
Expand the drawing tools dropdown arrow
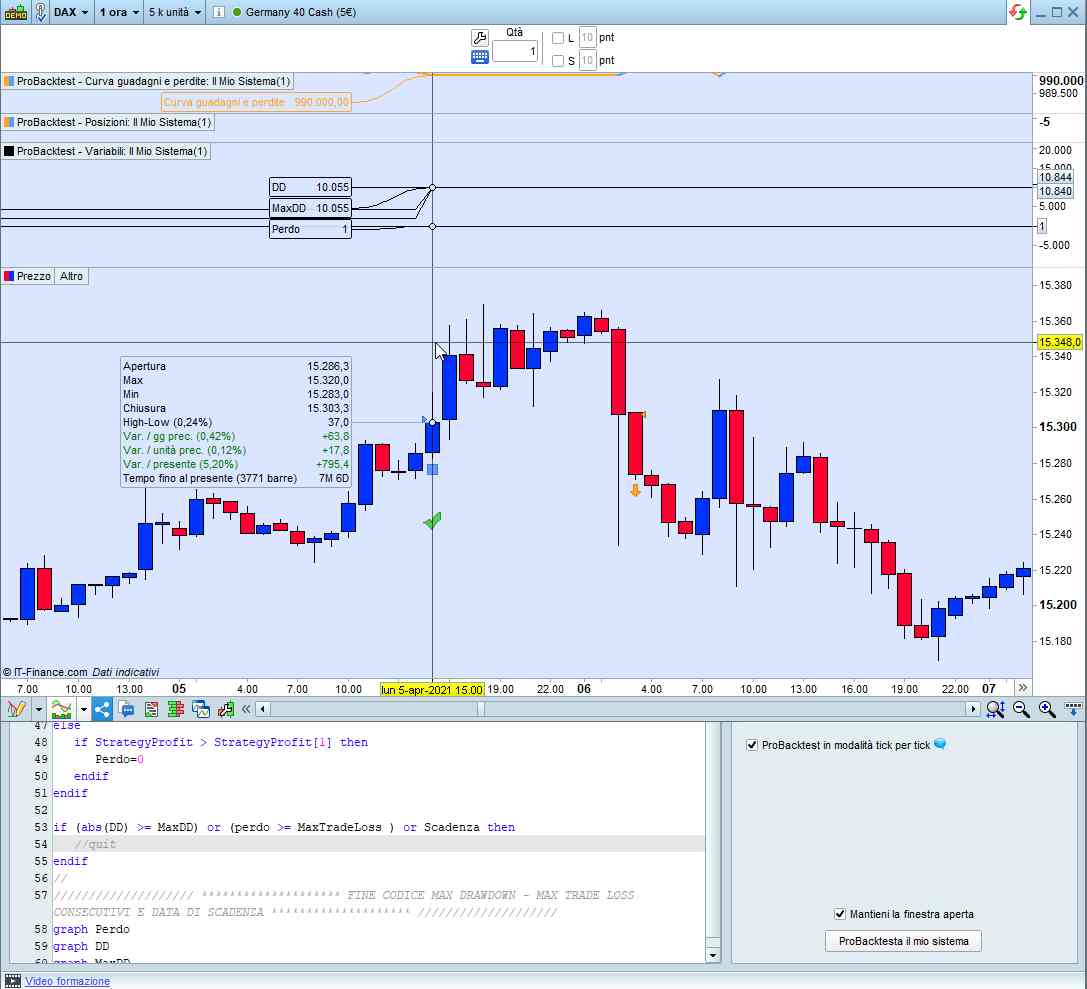39,710
